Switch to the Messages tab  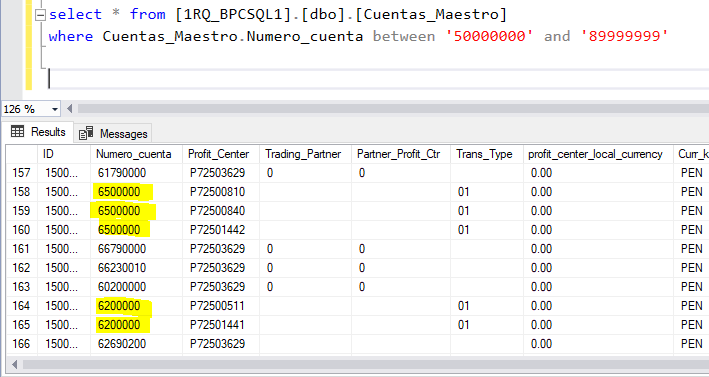point(113,133)
